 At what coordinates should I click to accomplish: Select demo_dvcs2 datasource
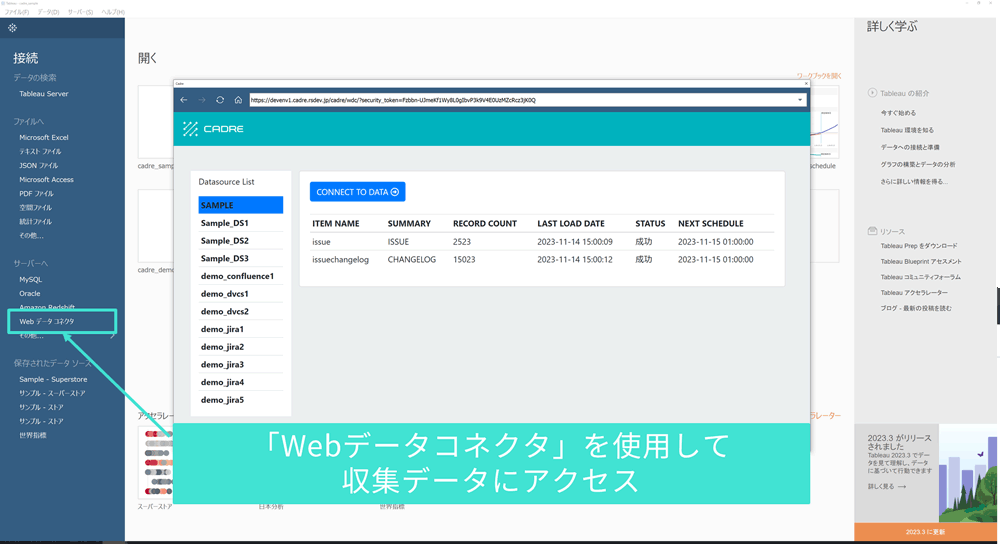240,311
